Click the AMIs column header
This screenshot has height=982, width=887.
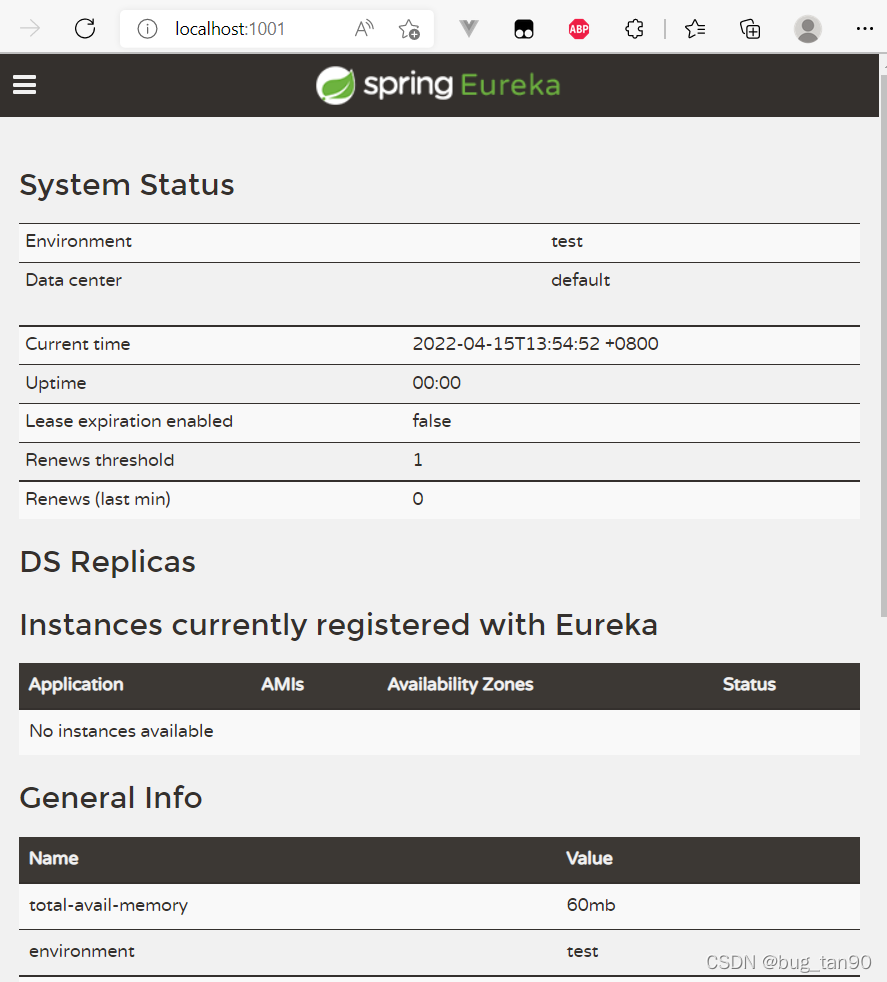coord(283,685)
